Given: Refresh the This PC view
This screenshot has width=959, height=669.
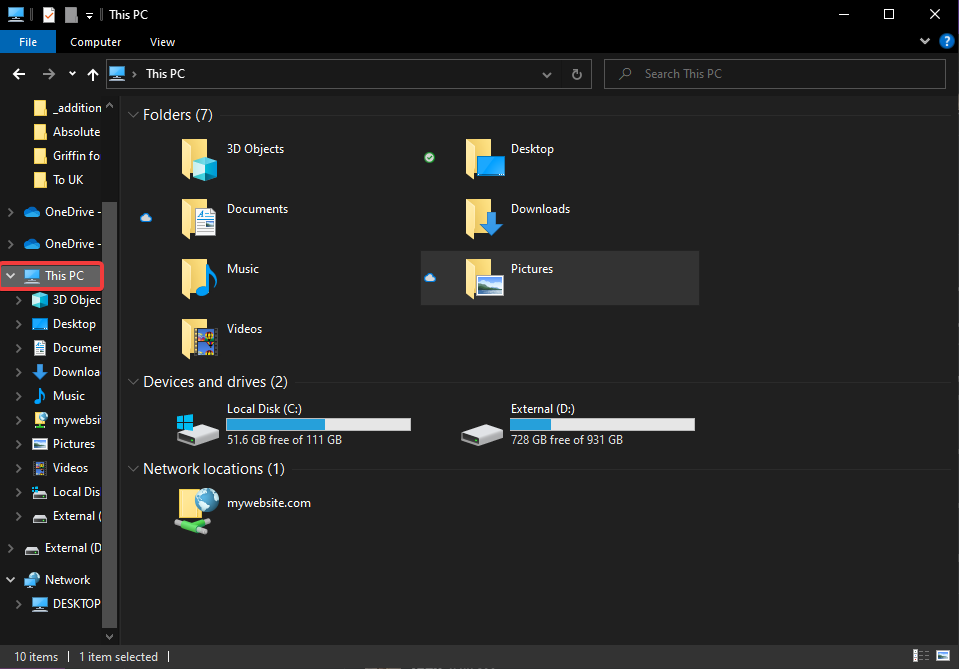Looking at the screenshot, I should point(576,74).
